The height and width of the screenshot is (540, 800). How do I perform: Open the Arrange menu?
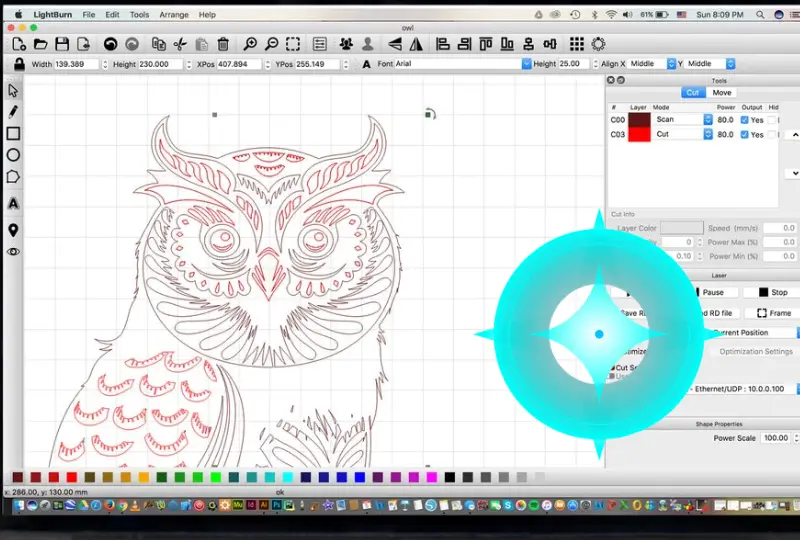pos(174,15)
